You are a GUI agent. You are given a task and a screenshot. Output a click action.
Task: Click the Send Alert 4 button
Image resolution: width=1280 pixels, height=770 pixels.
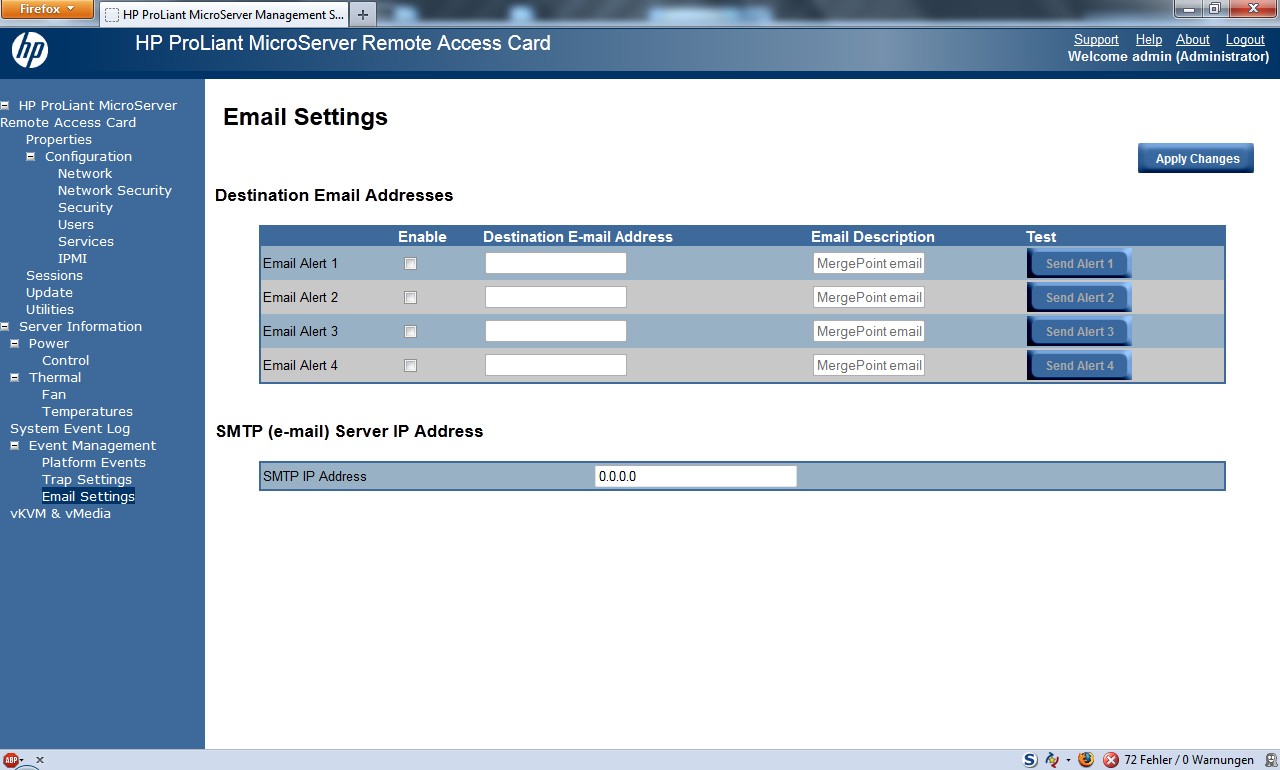click(1079, 366)
